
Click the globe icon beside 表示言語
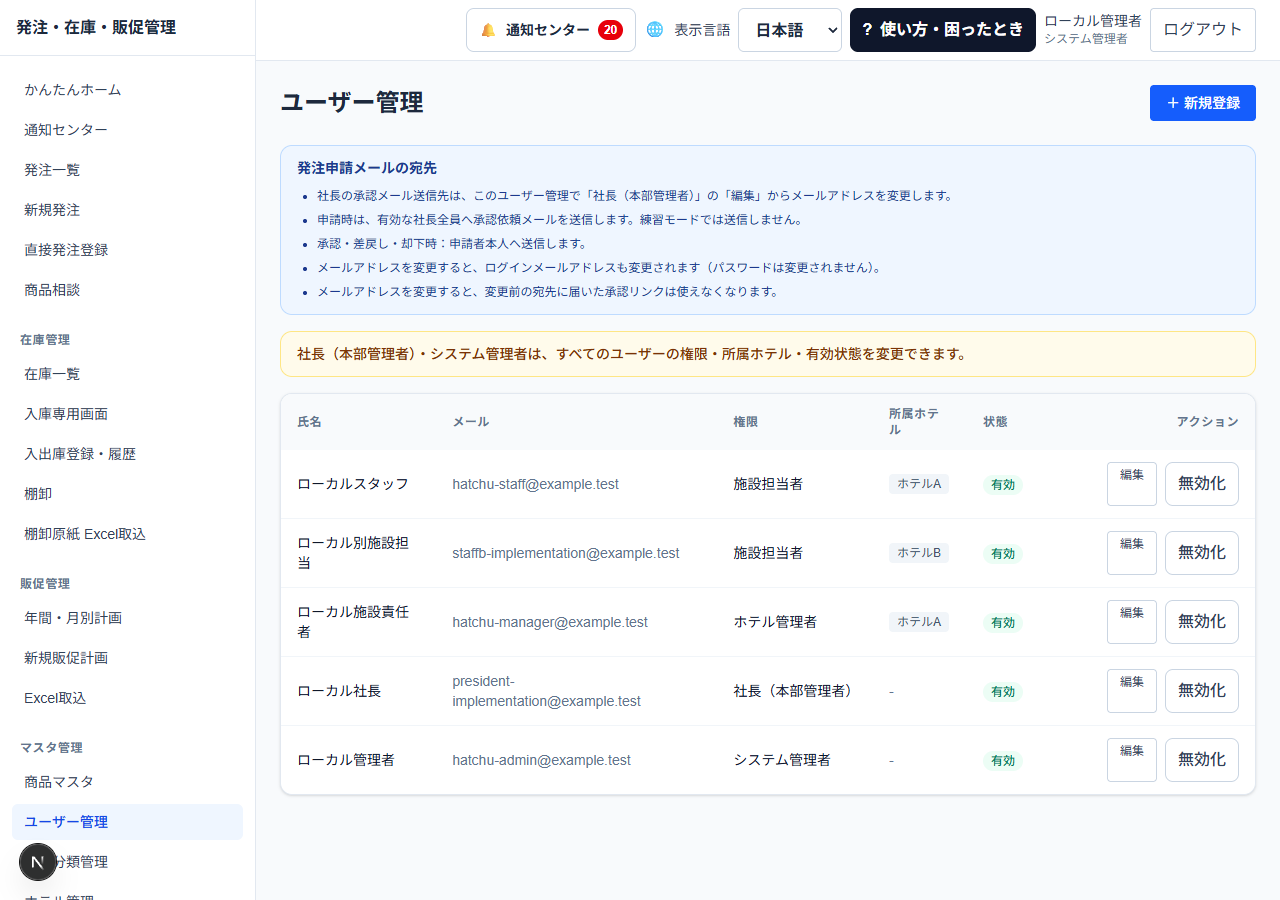point(655,30)
